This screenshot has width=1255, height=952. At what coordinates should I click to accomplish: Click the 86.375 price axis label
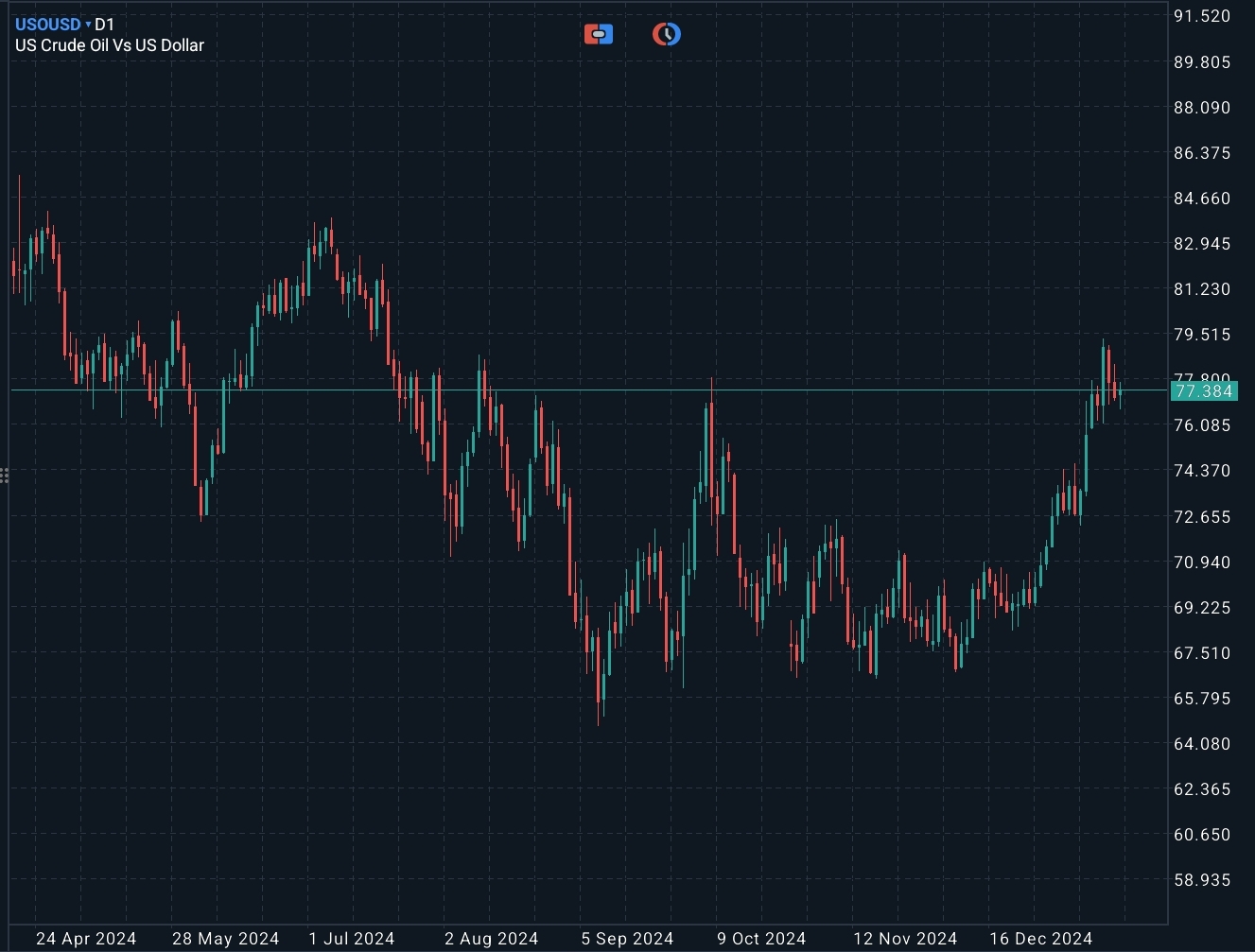click(1202, 153)
